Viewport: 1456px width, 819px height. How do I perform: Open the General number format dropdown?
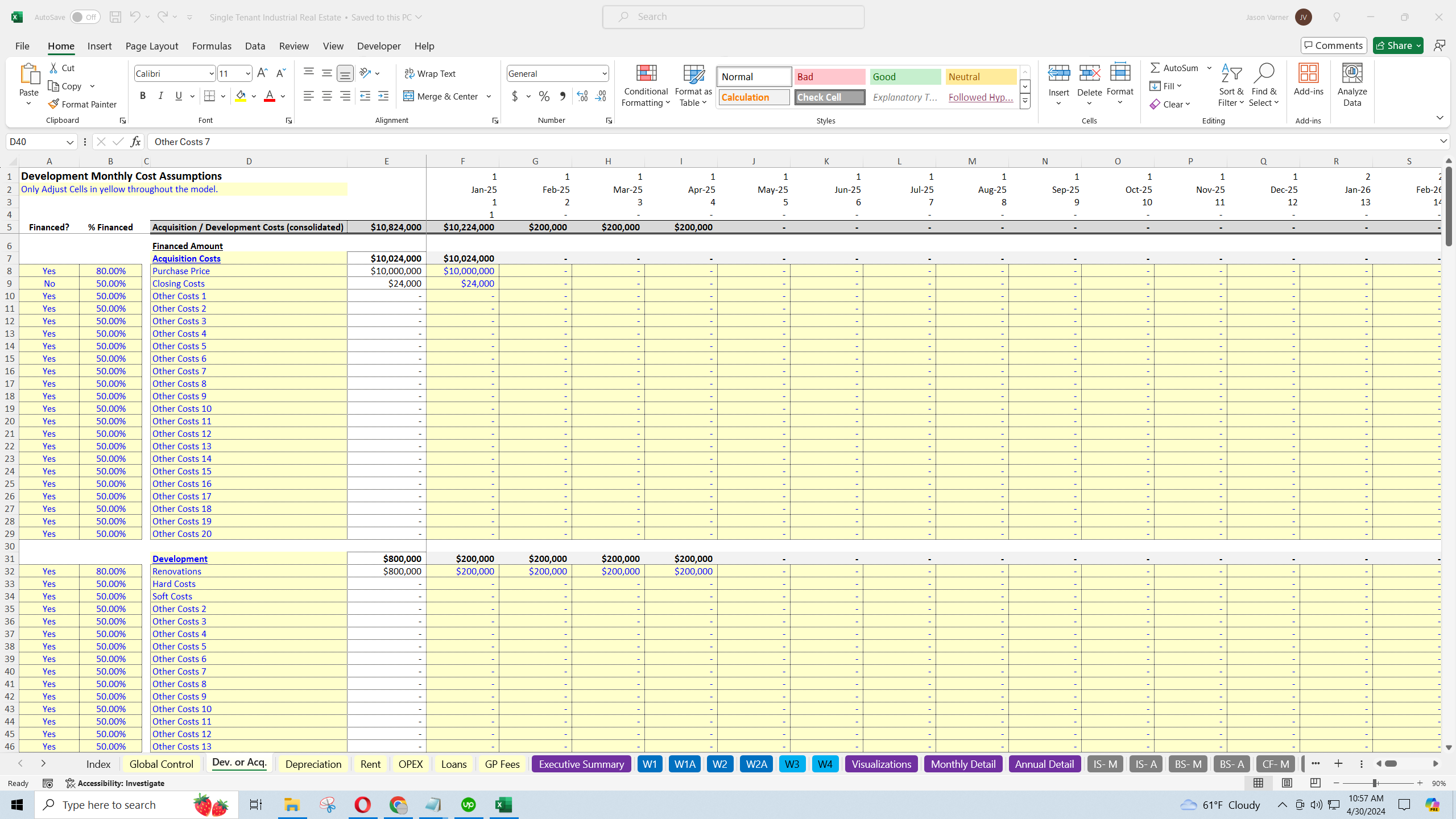tap(604, 73)
